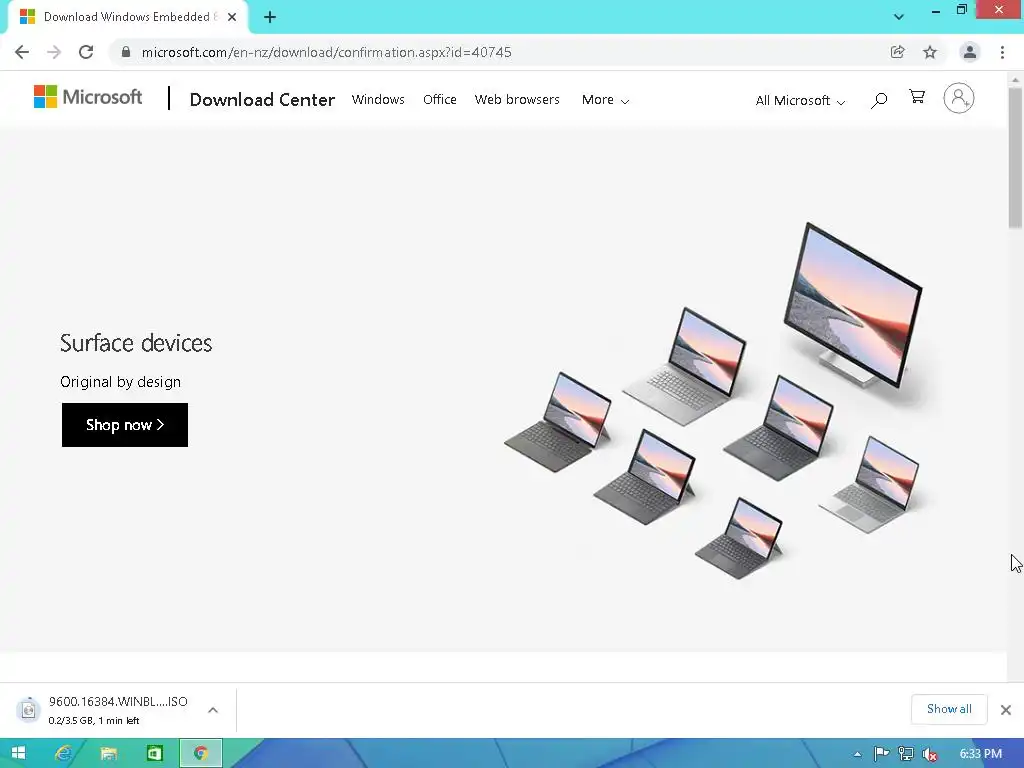Viewport: 1024px width, 768px height.
Task: Open the shopping cart icon
Action: click(917, 97)
